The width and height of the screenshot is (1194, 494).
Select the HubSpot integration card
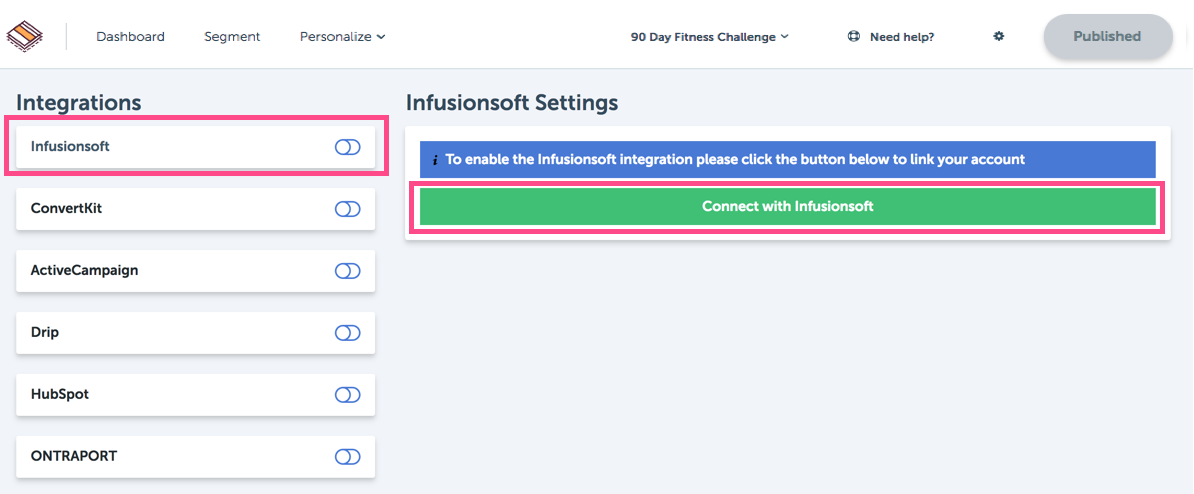click(x=196, y=395)
